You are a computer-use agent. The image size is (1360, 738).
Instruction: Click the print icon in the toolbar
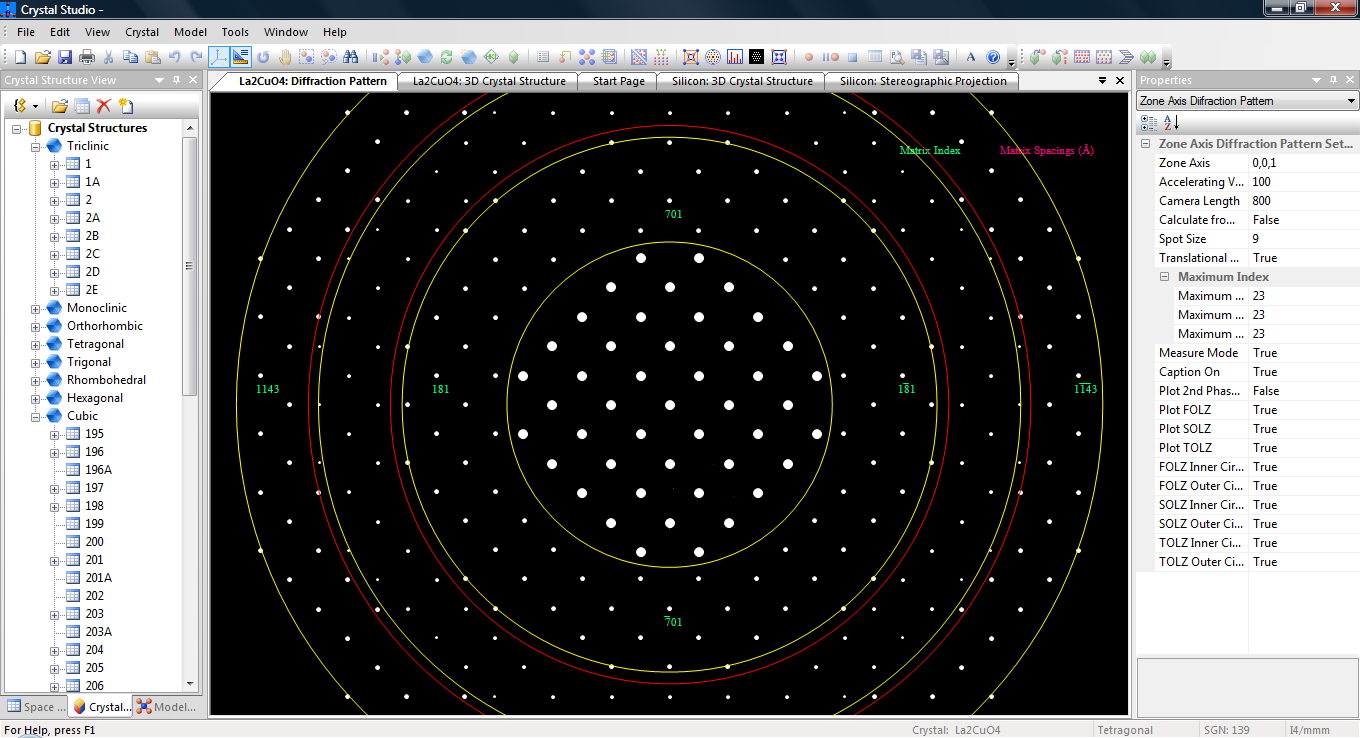pyautogui.click(x=87, y=57)
